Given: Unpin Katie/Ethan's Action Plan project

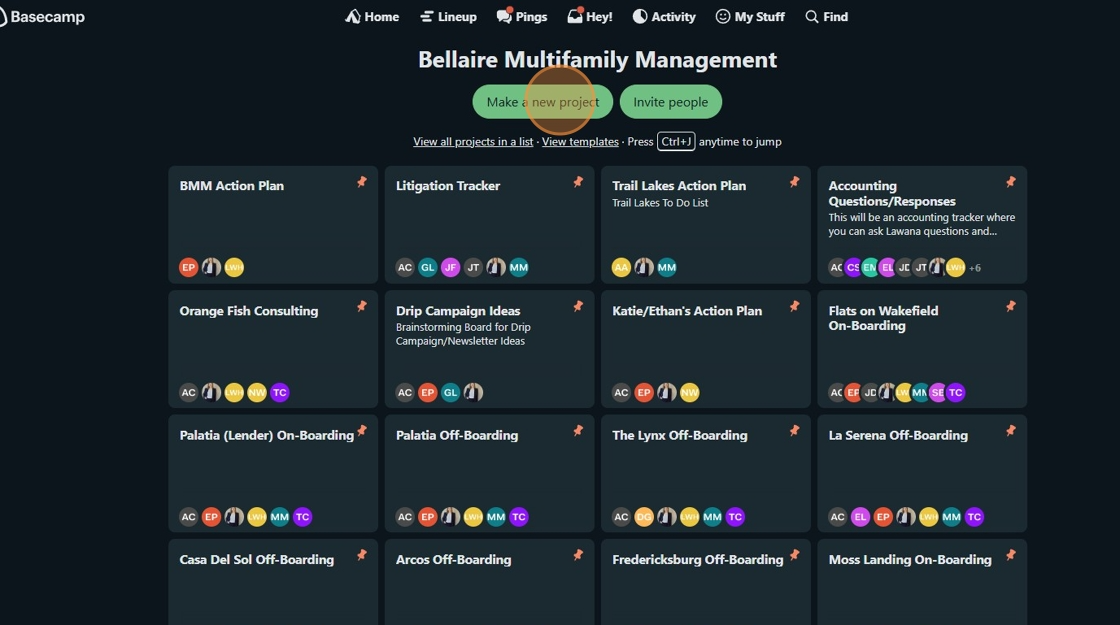Looking at the screenshot, I should tap(794, 306).
